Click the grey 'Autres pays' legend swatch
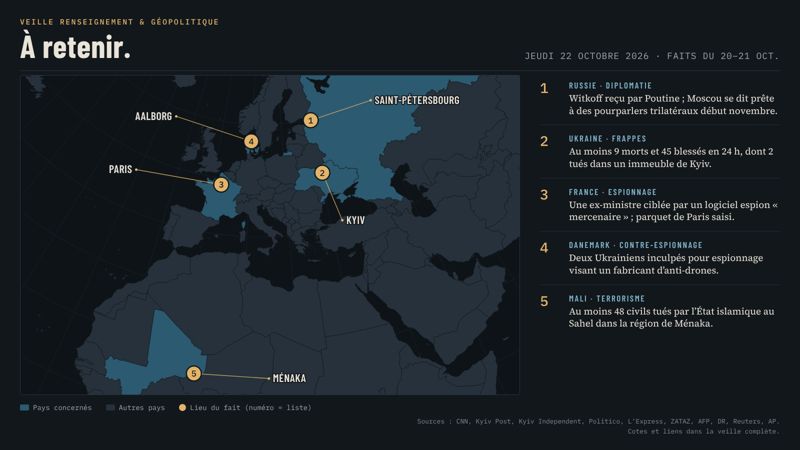 pos(110,408)
